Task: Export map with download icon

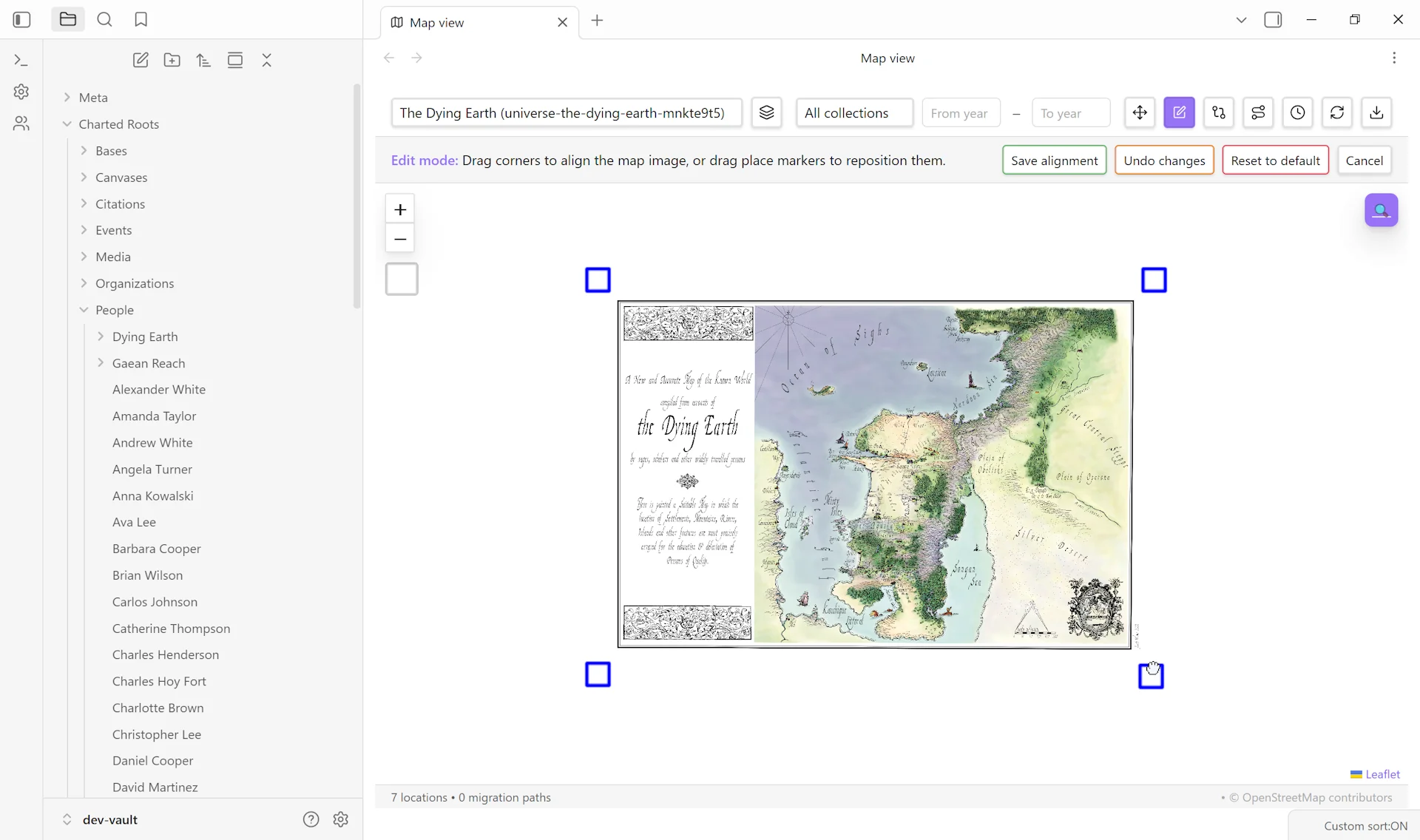Action: tap(1376, 112)
